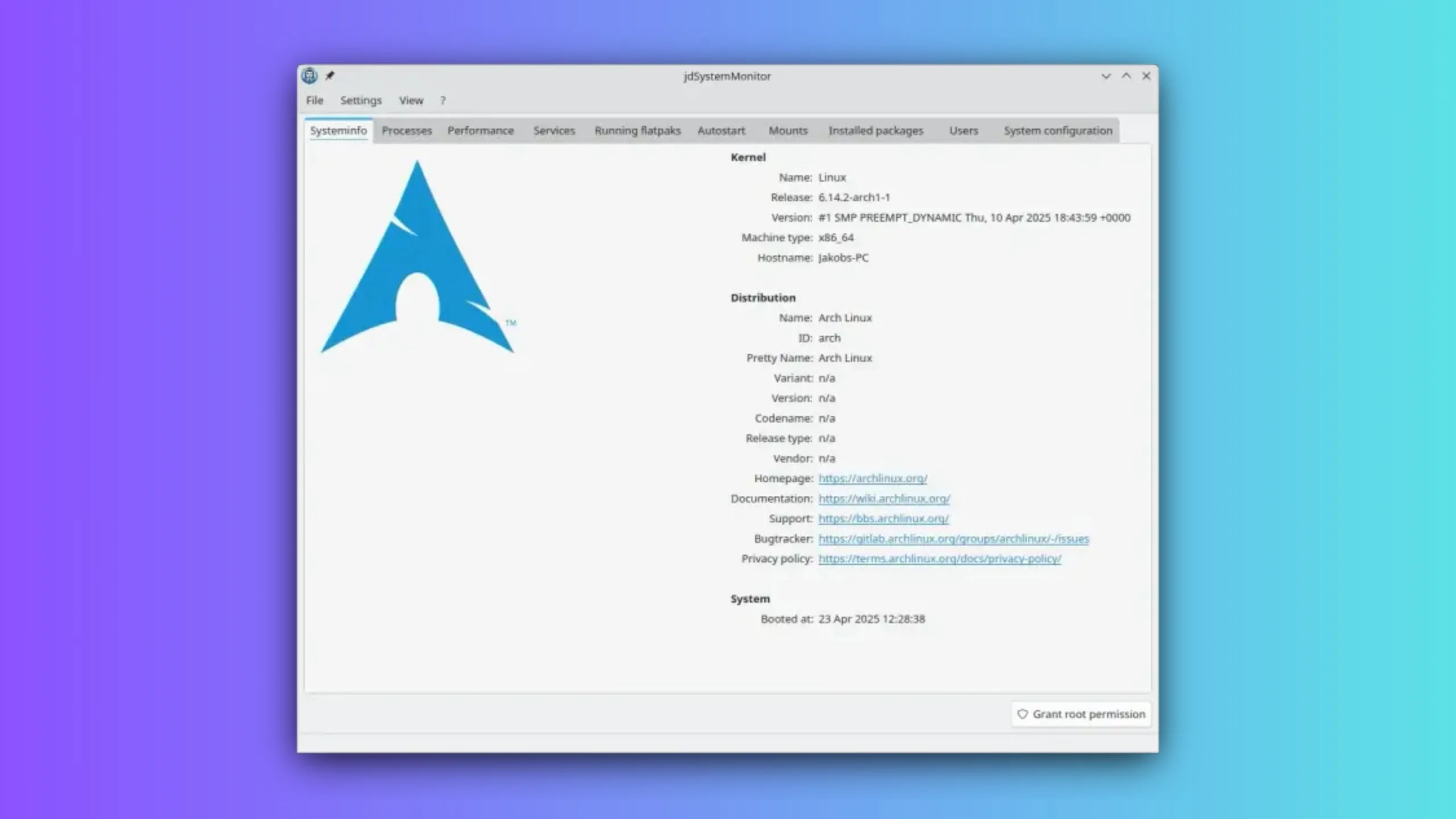The width and height of the screenshot is (1456, 819).
Task: Open the Users tab
Action: tap(963, 131)
